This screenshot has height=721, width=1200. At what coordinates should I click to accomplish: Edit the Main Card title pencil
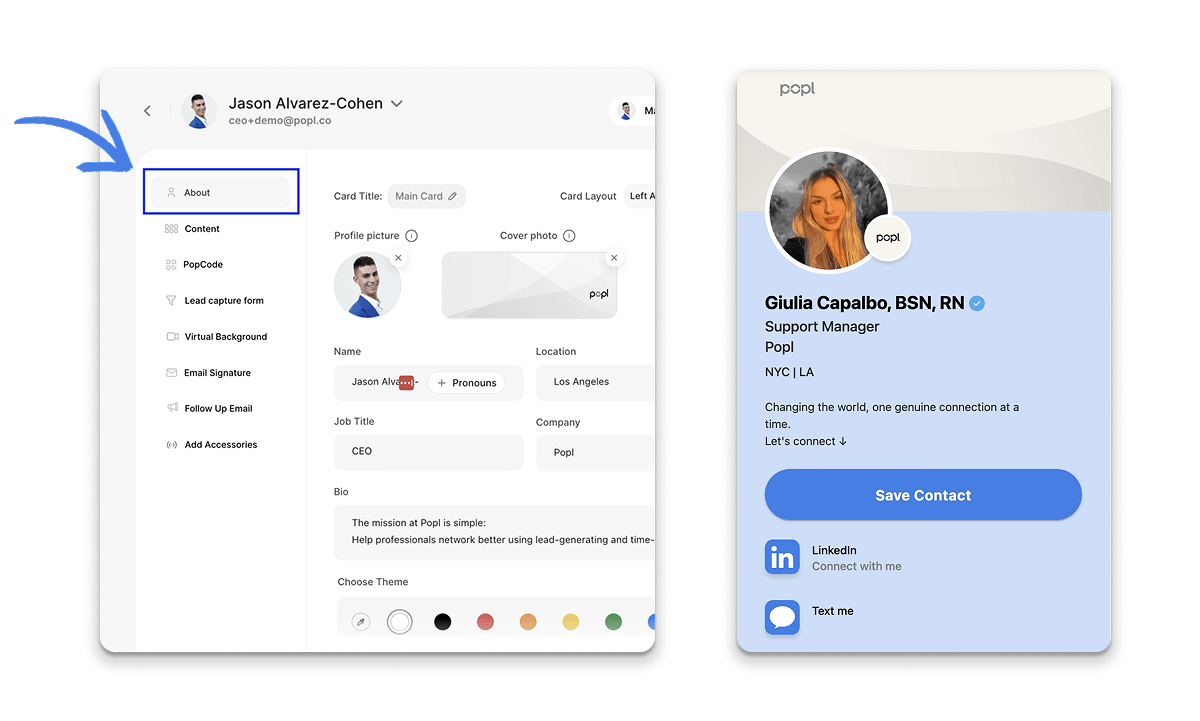(x=453, y=197)
